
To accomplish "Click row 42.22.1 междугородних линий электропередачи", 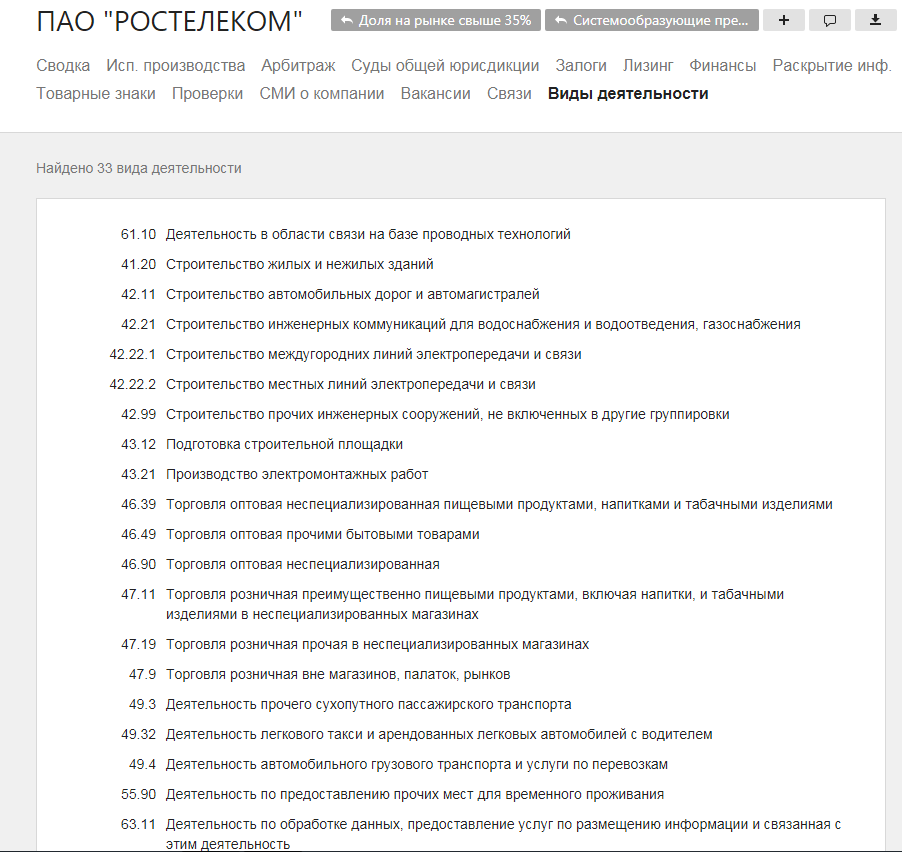I will pos(345,354).
